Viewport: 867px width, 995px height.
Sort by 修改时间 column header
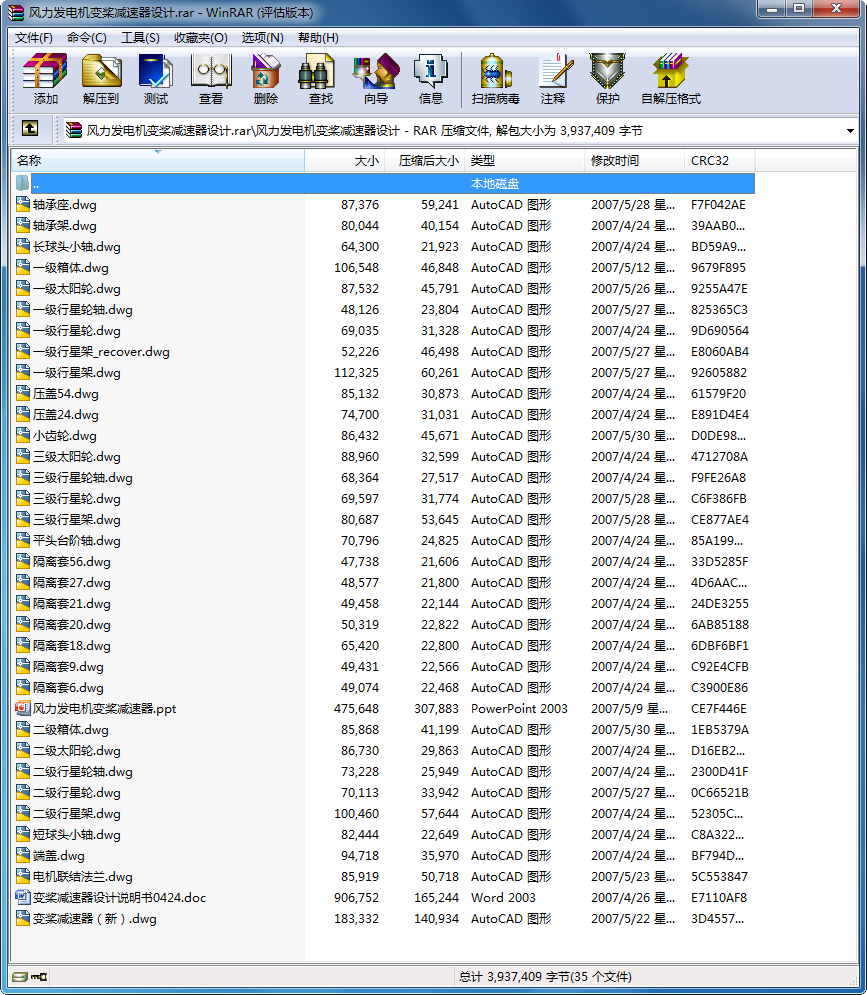(x=614, y=160)
